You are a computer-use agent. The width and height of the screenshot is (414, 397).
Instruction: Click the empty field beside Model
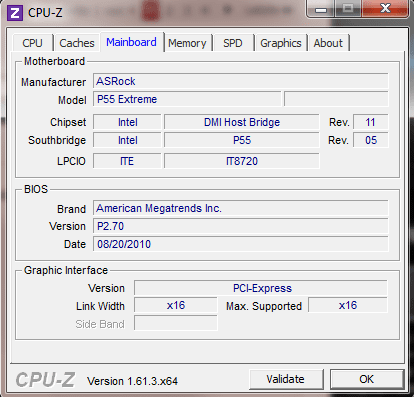point(336,99)
